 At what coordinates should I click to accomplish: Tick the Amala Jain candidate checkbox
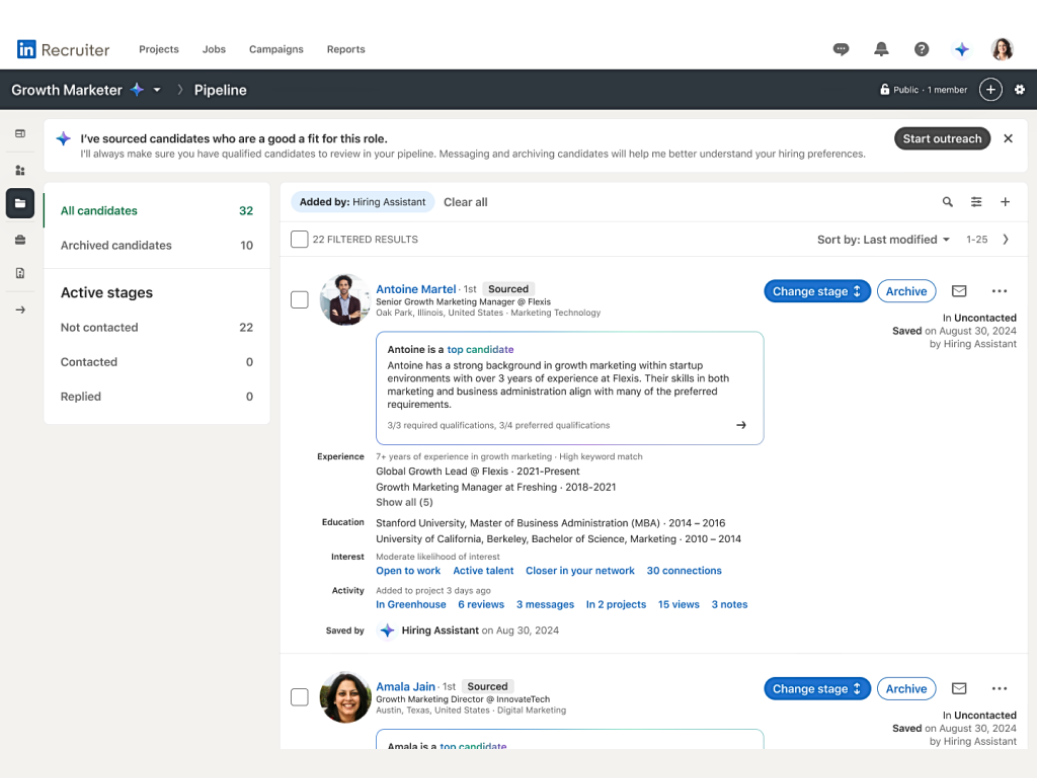(299, 697)
